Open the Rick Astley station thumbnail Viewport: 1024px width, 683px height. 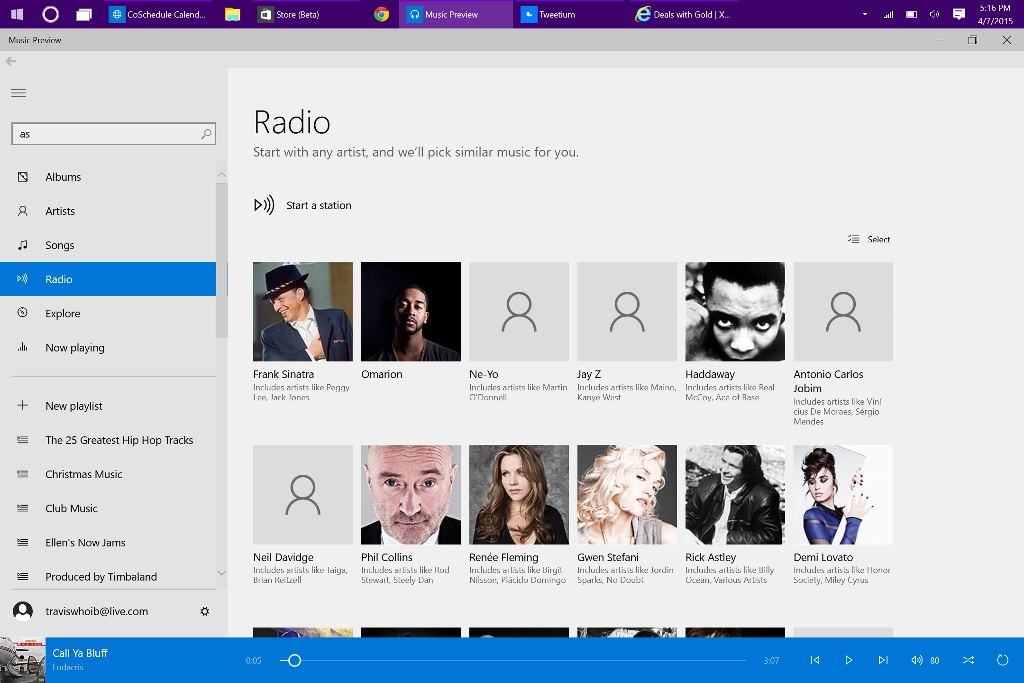[735, 495]
